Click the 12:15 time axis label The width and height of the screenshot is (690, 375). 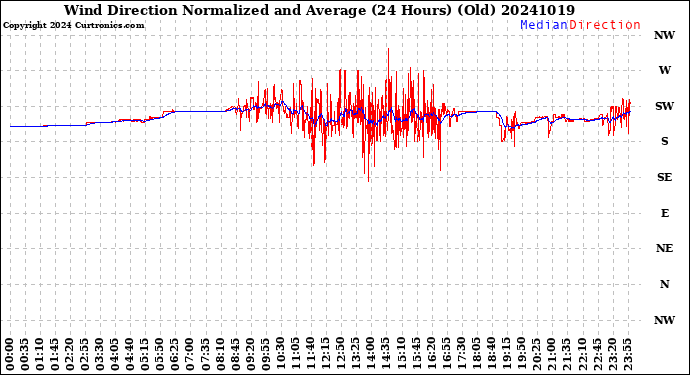coord(325,355)
